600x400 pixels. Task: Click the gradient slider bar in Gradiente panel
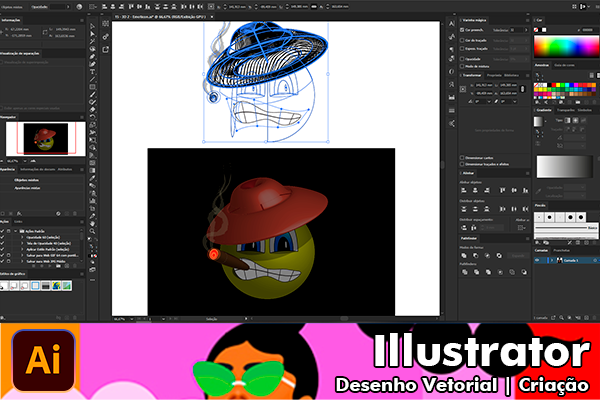pyautogui.click(x=564, y=167)
